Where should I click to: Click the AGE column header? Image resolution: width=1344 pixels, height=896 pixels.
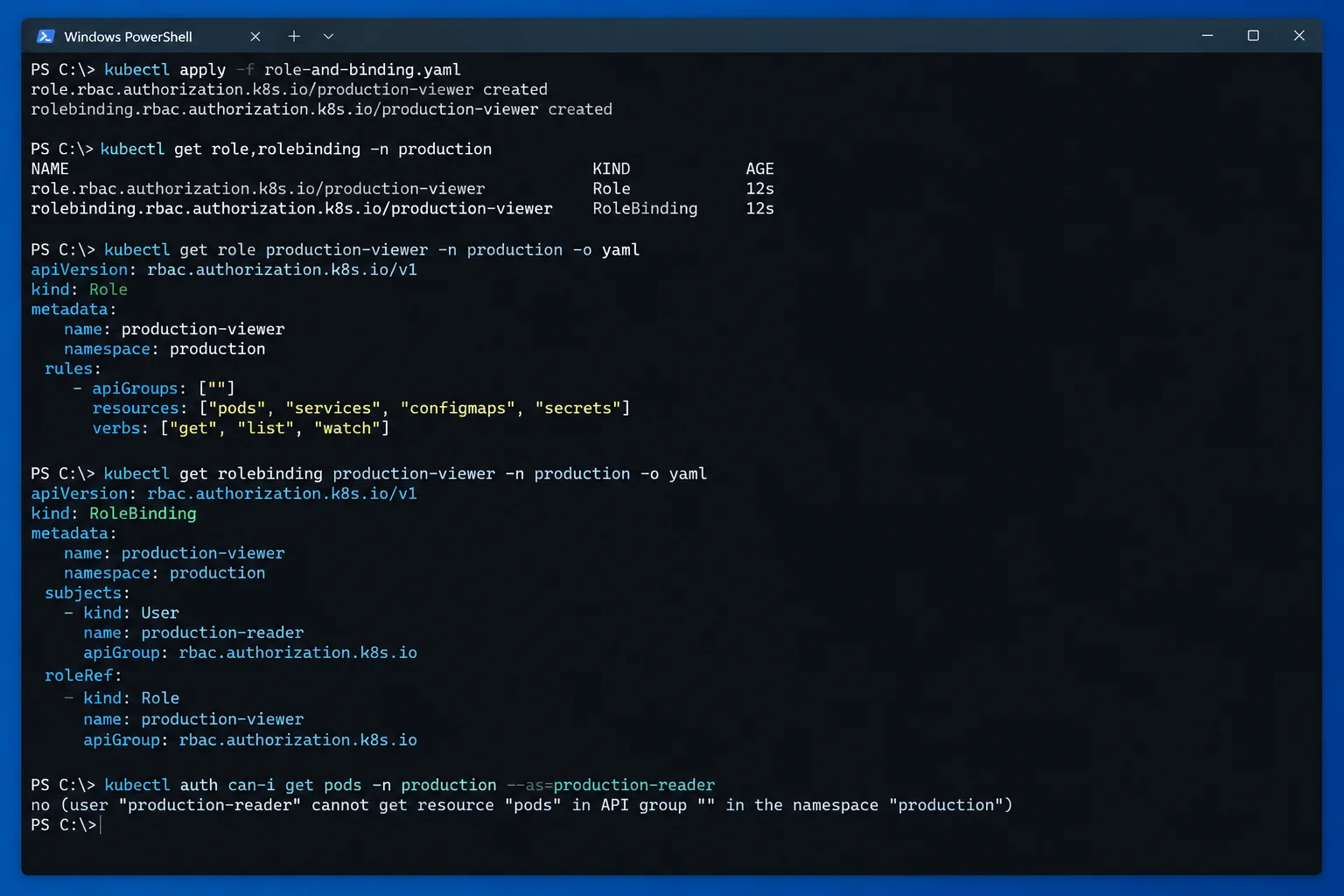[x=759, y=169]
